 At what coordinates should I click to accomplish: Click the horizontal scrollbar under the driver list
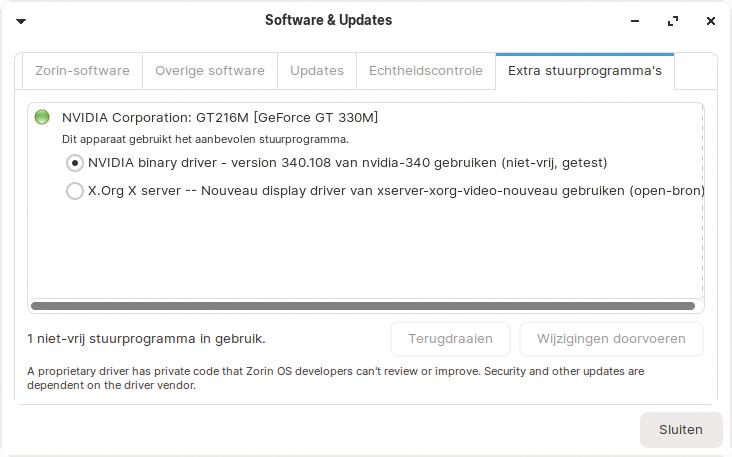pos(363,306)
